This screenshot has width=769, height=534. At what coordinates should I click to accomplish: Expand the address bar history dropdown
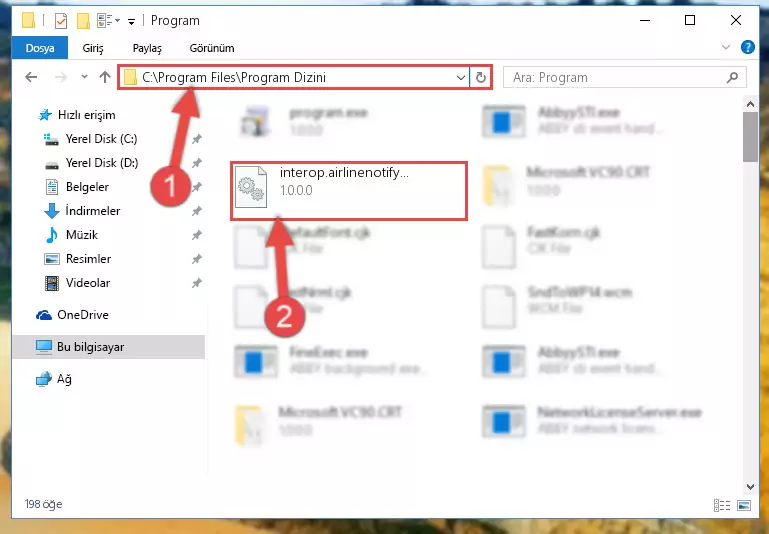point(461,77)
